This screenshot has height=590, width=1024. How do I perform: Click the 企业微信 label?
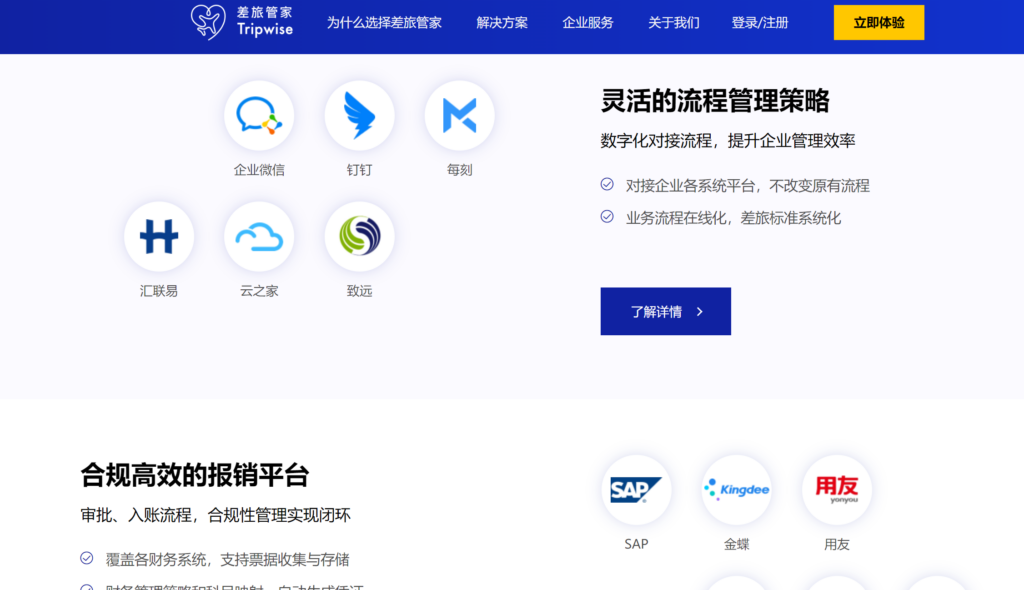tap(259, 170)
